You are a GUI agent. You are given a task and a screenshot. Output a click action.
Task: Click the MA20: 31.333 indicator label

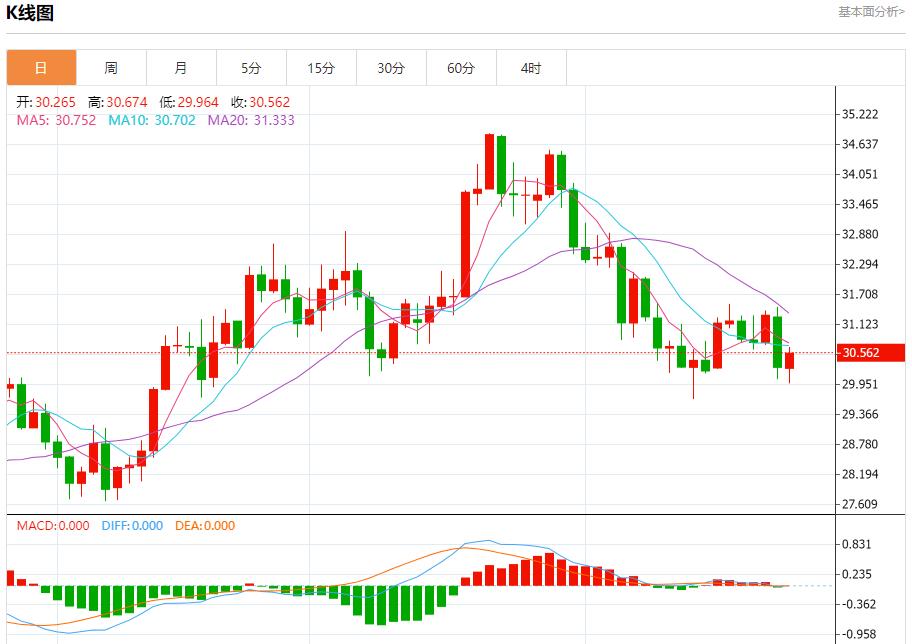pyautogui.click(x=251, y=120)
